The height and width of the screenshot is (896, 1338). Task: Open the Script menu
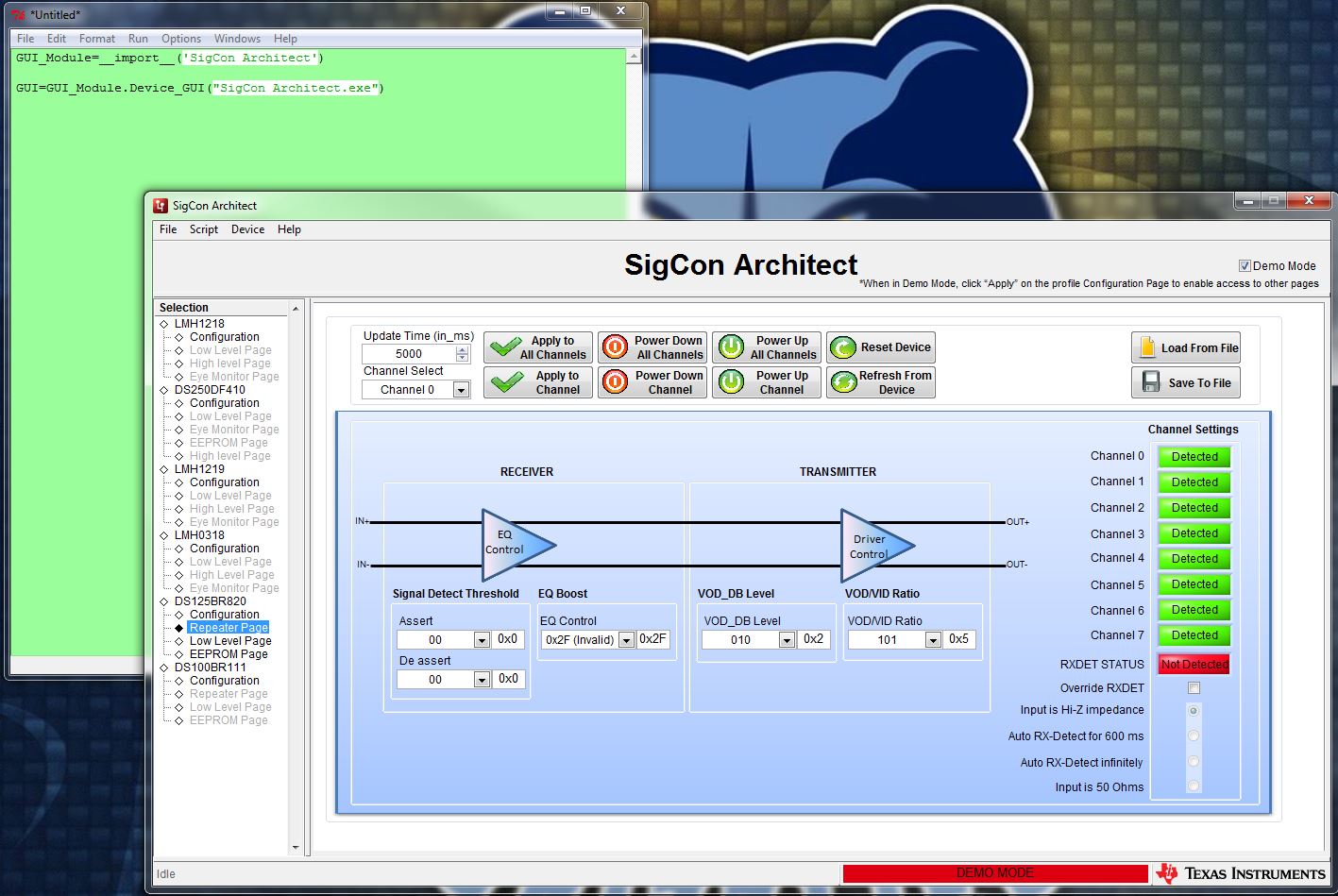point(204,229)
